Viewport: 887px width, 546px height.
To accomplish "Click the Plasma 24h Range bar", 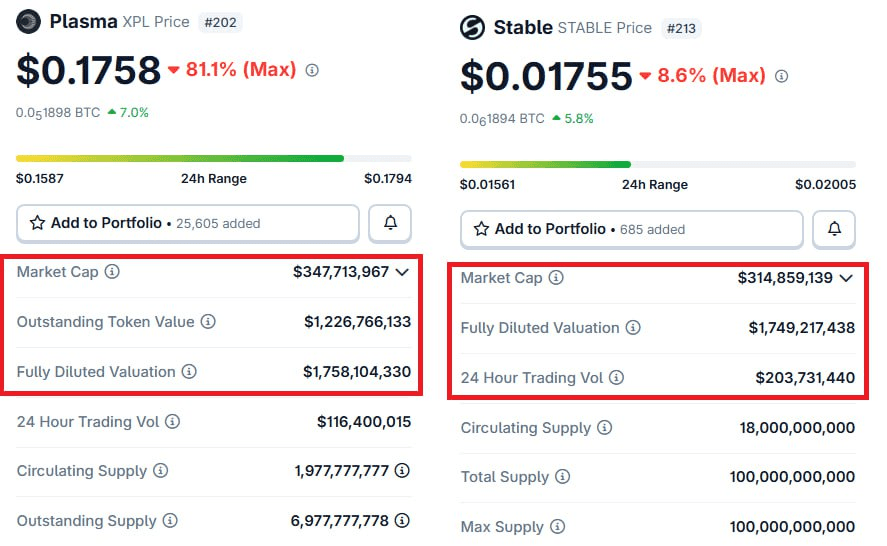I will (x=213, y=158).
